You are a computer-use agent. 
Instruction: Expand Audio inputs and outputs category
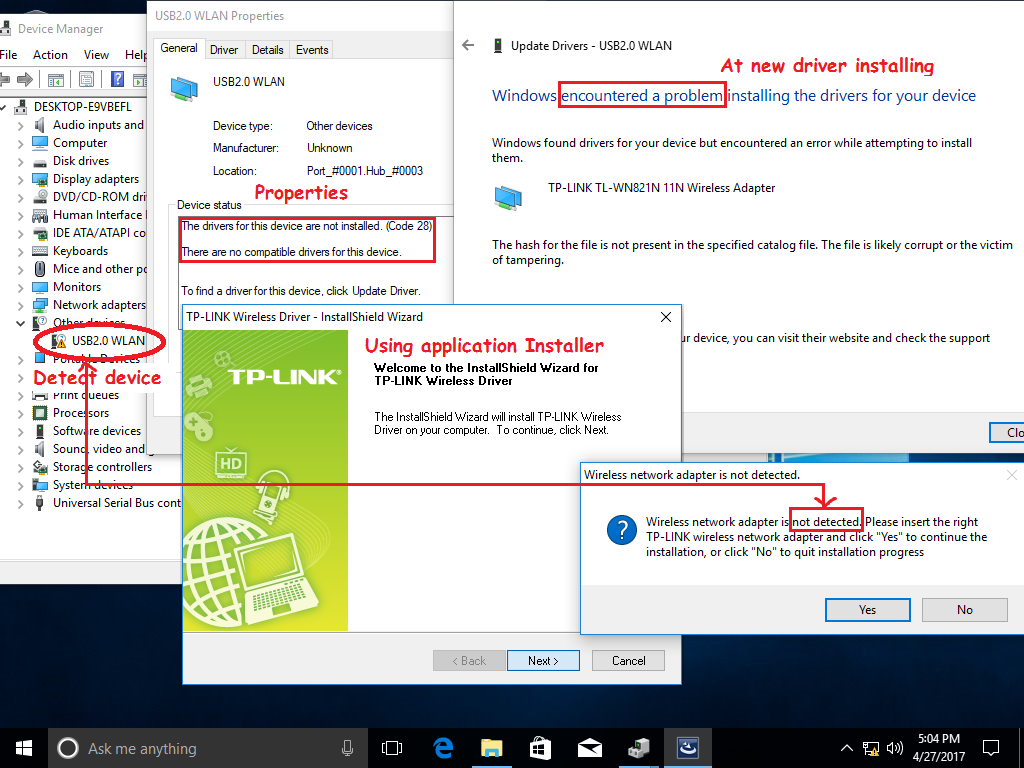point(20,125)
